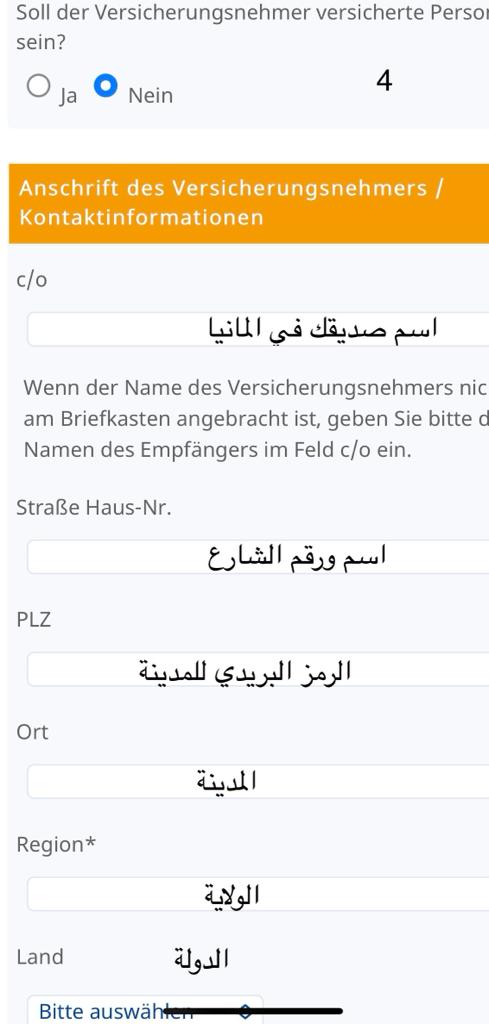Tap the Ja option label text
The width and height of the screenshot is (489, 1024).
[68, 97]
